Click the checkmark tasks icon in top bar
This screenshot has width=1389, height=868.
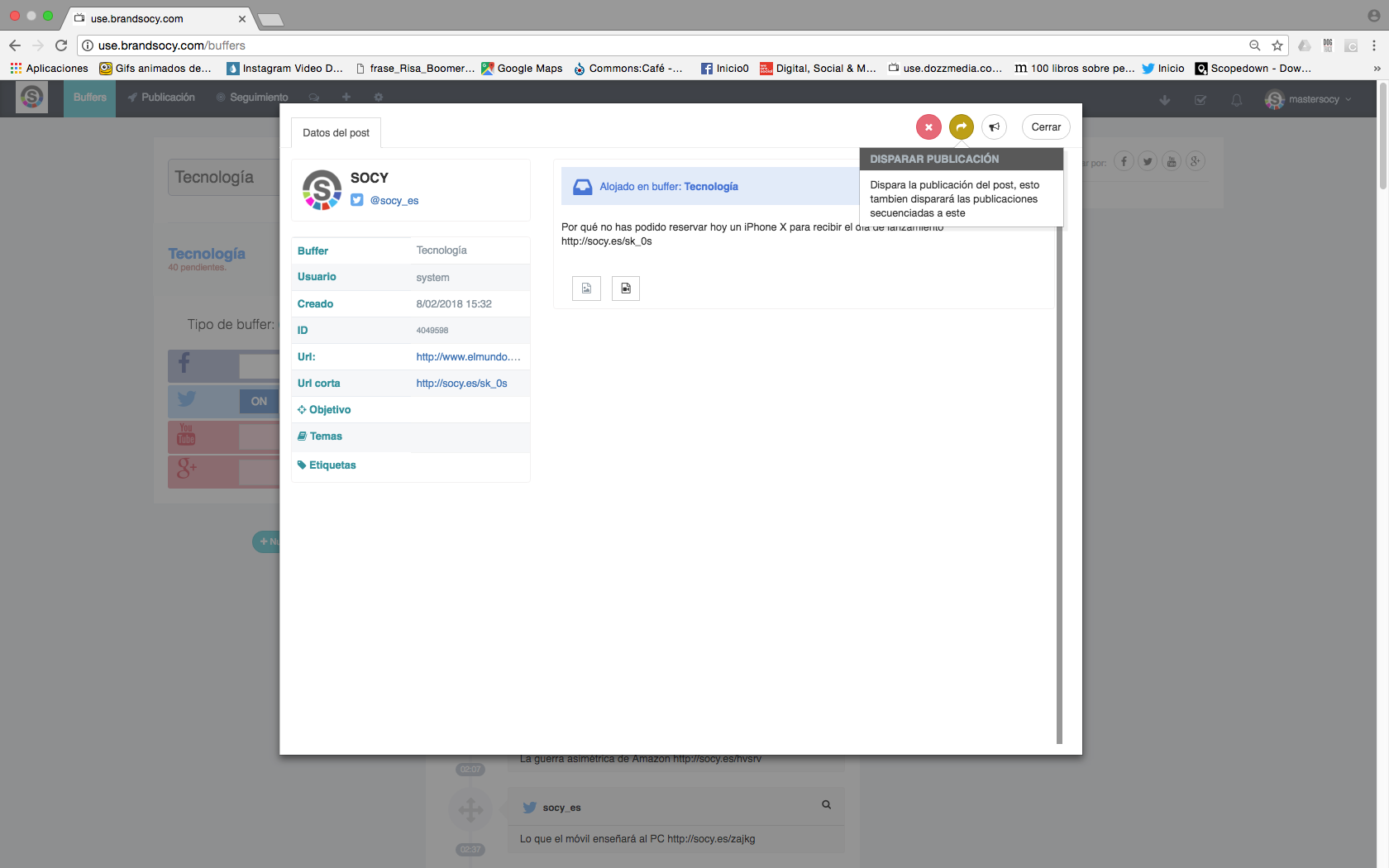[1200, 100]
